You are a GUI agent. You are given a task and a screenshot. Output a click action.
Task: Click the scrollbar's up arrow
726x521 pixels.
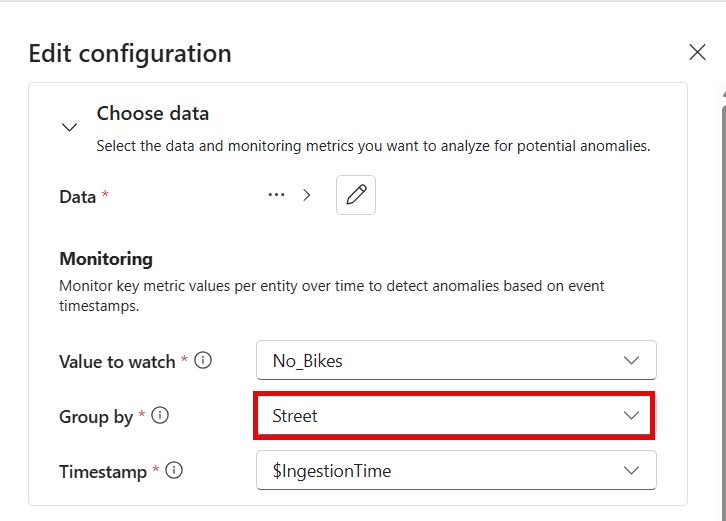click(x=724, y=94)
